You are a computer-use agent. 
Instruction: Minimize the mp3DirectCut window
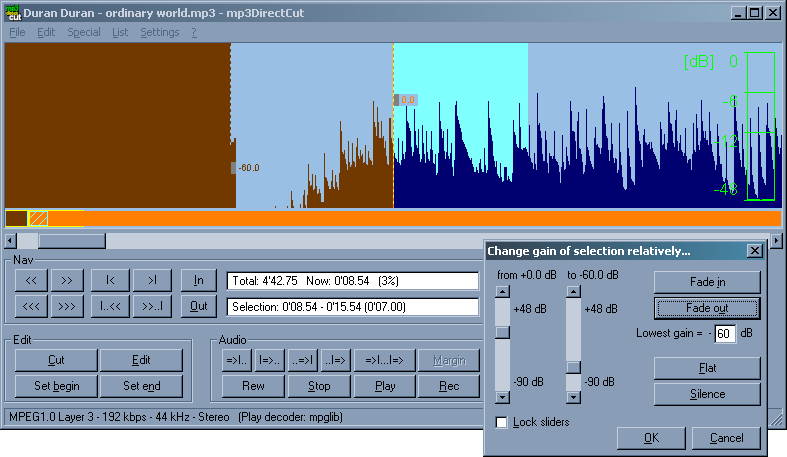pyautogui.click(x=737, y=13)
